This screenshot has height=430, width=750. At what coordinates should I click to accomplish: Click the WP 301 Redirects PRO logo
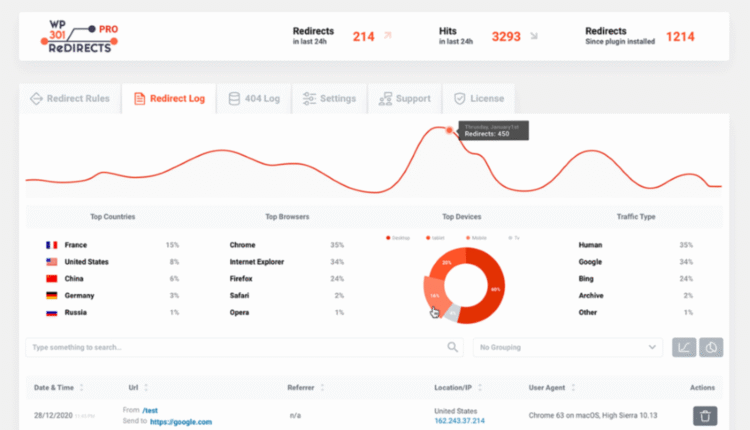click(79, 36)
